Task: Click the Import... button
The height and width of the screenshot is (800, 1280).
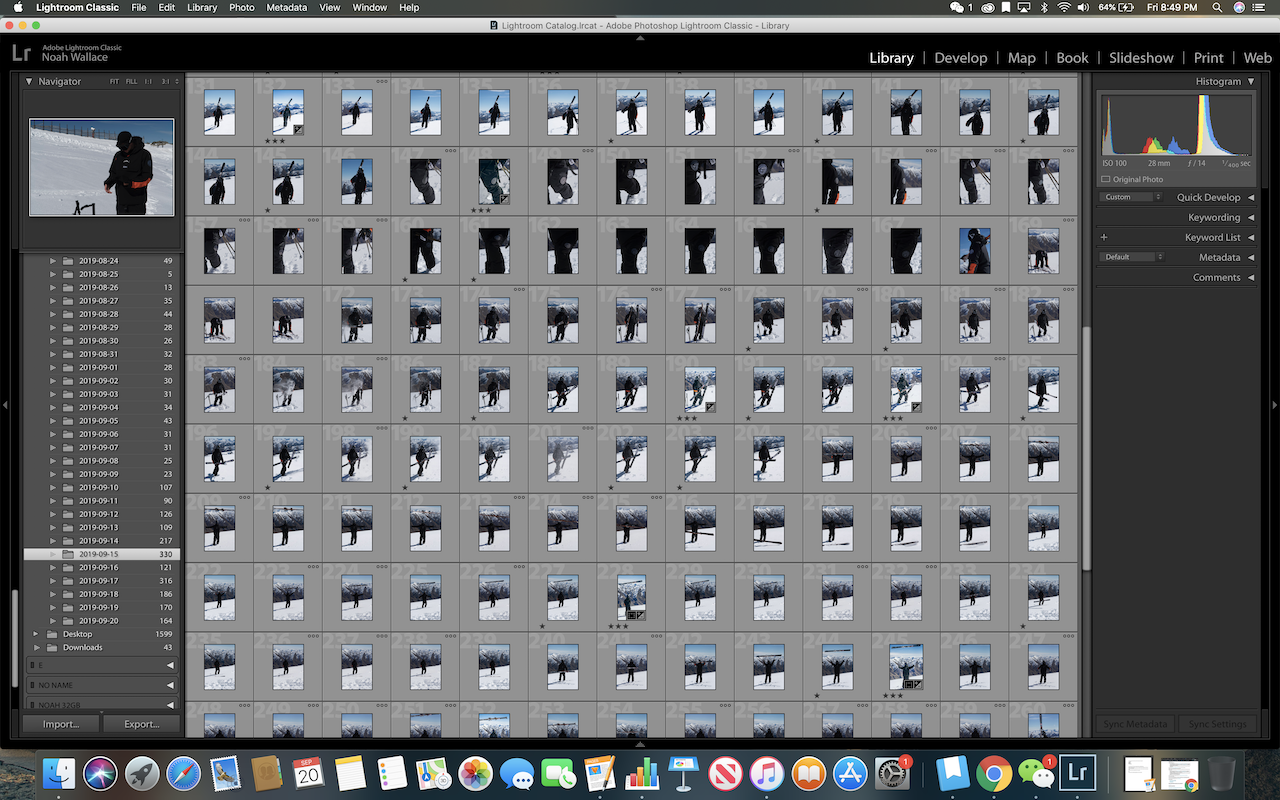Action: click(x=61, y=724)
